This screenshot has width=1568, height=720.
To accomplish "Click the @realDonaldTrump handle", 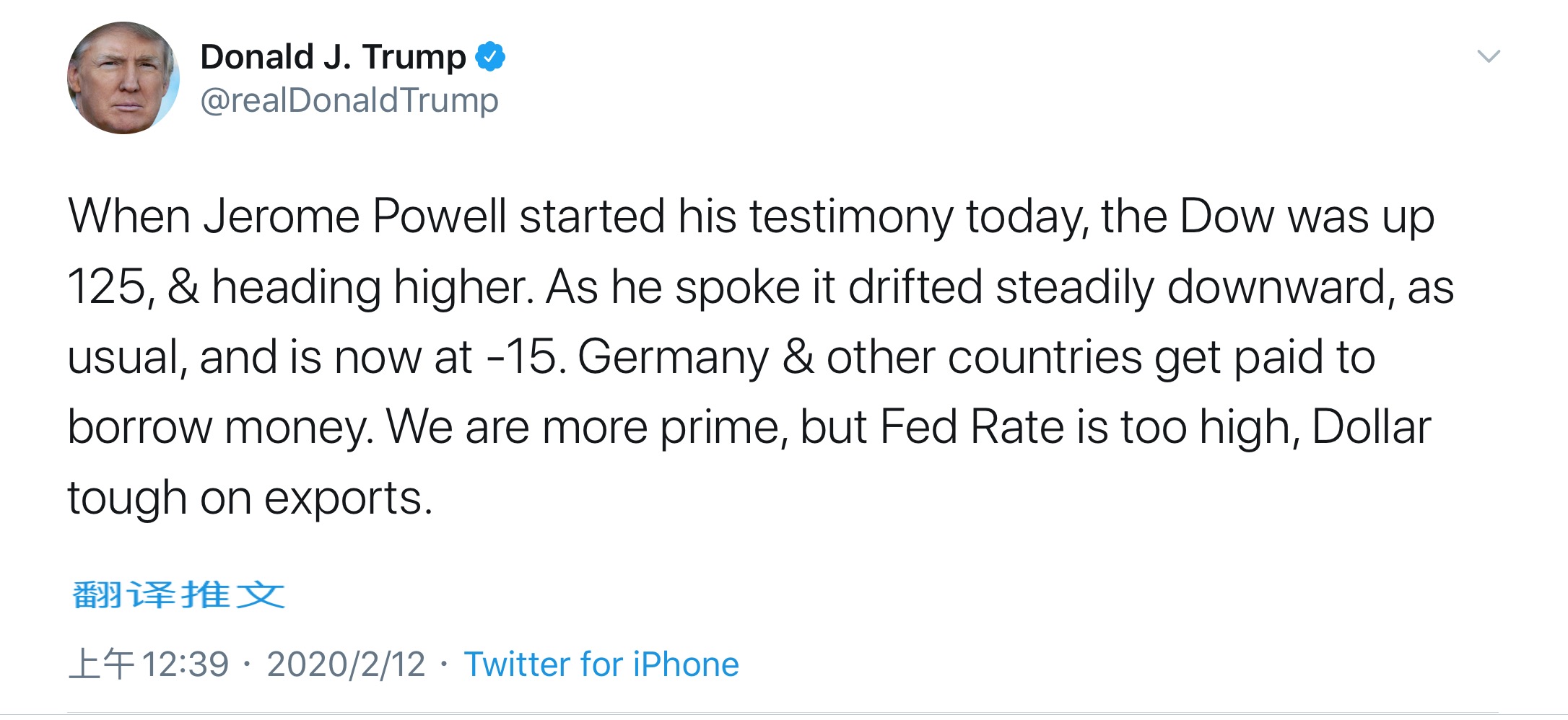I will point(349,100).
